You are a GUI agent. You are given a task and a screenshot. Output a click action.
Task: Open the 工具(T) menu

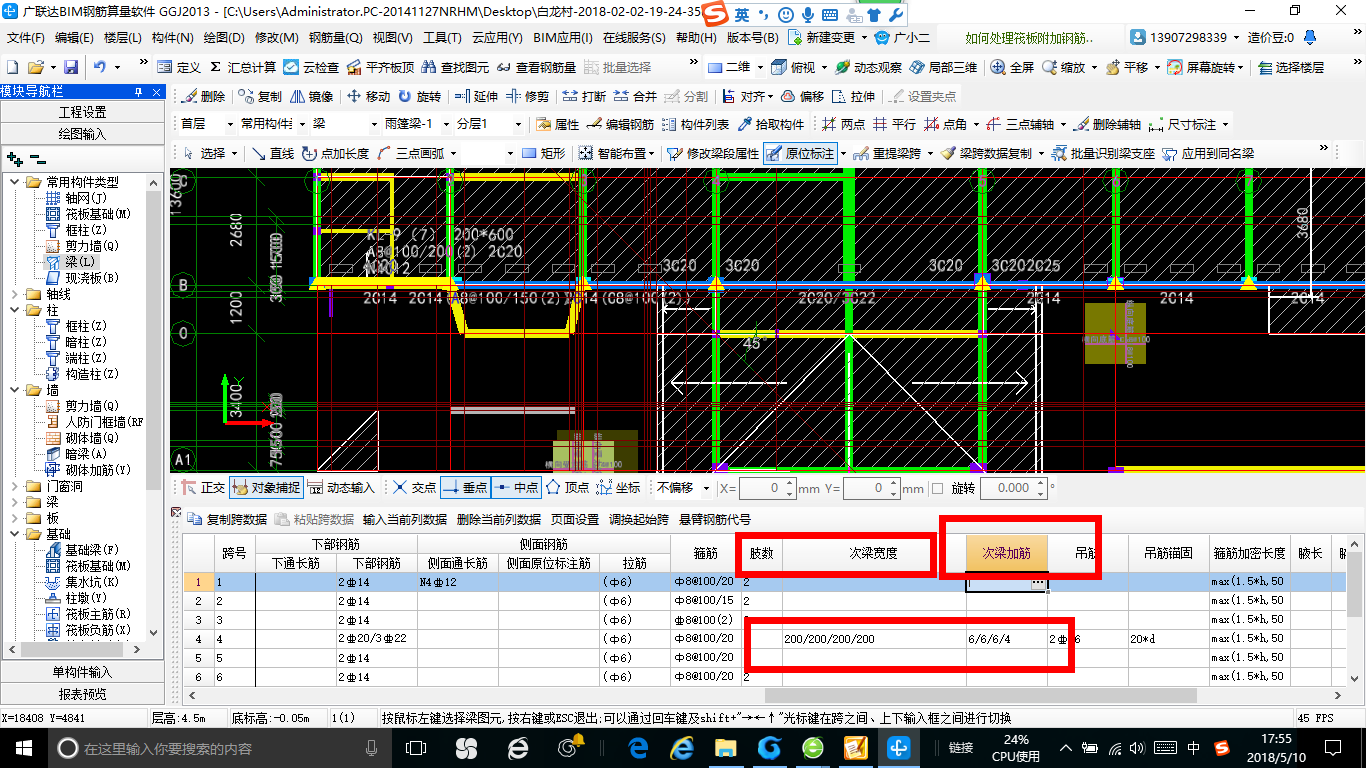[442, 38]
